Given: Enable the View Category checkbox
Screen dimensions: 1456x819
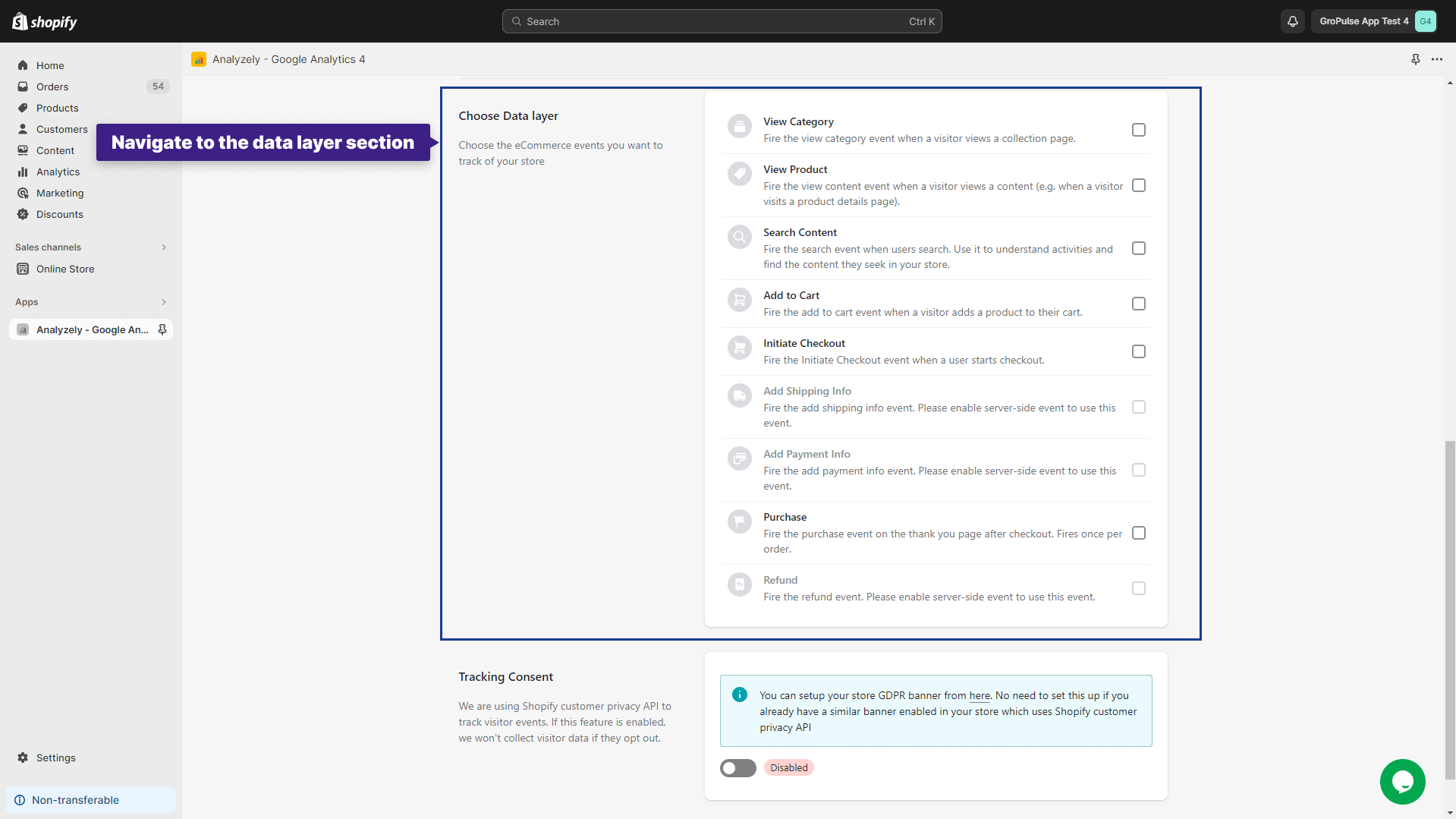Looking at the screenshot, I should [1138, 130].
